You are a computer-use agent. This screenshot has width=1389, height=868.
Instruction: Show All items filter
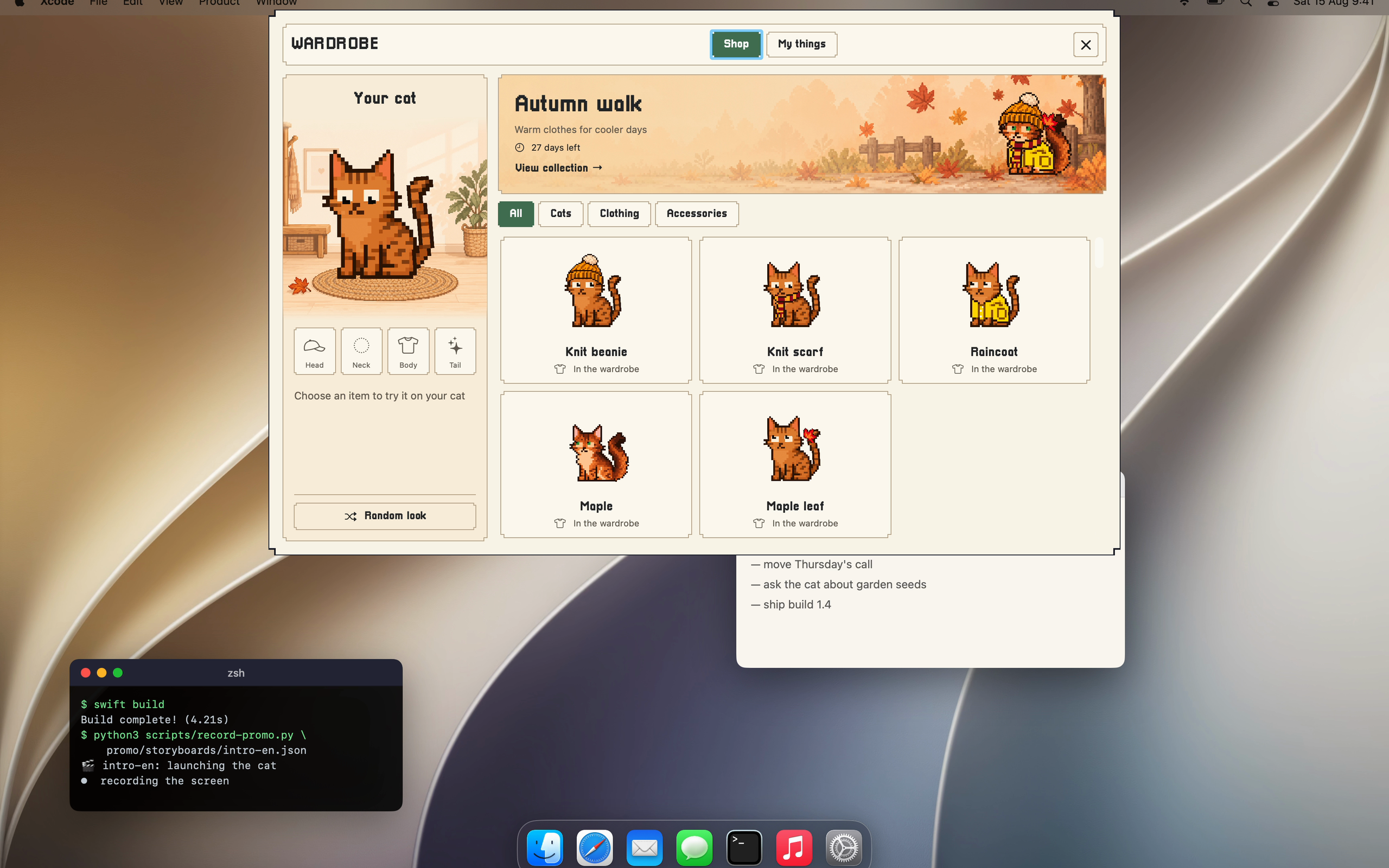(x=516, y=214)
